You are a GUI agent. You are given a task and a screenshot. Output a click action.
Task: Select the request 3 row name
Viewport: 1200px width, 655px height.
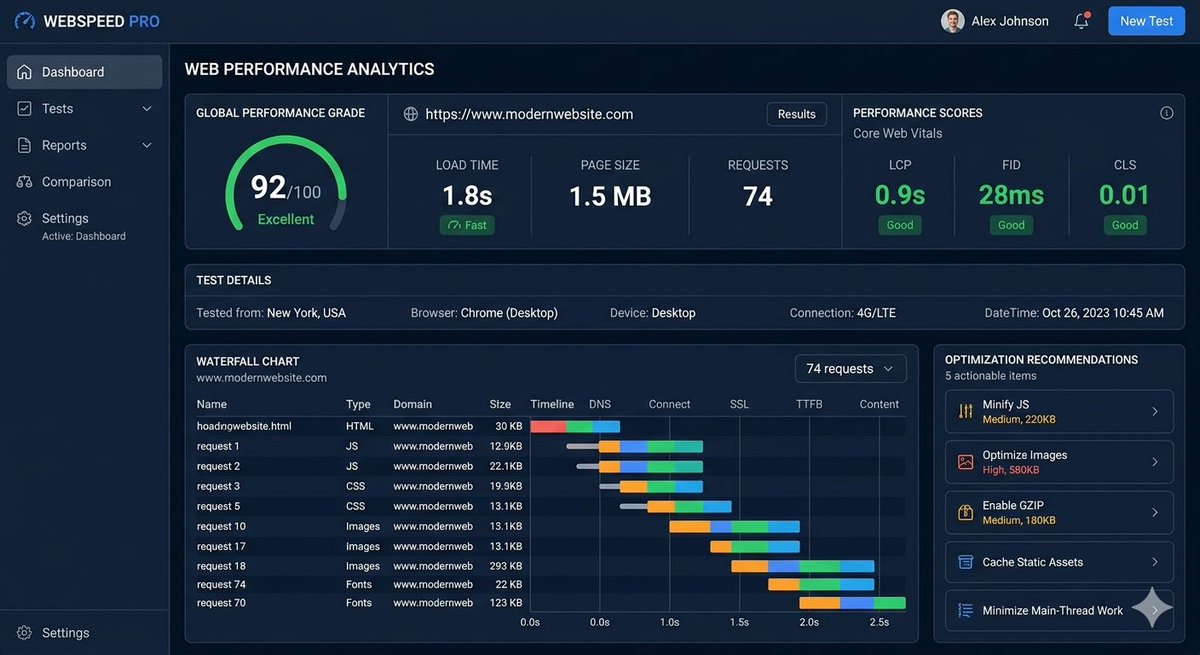(218, 486)
